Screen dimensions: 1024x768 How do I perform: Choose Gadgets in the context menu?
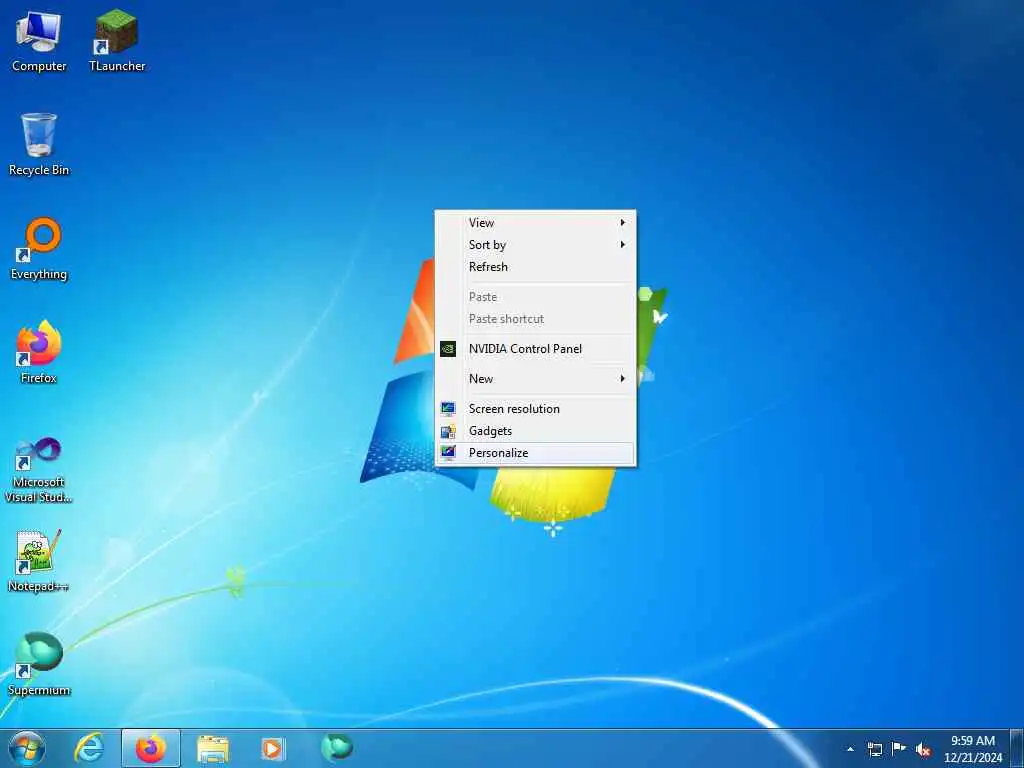[x=535, y=431]
